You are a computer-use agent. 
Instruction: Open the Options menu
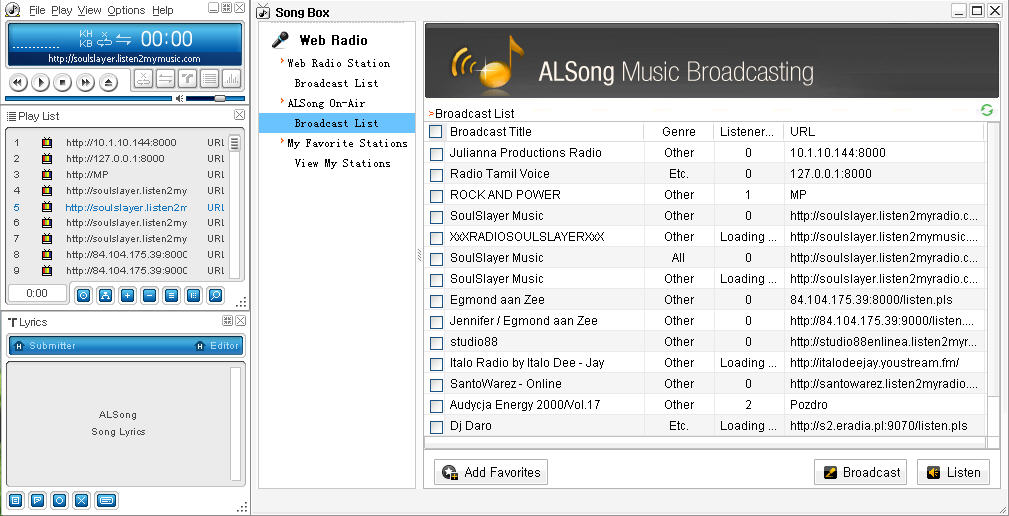point(126,10)
